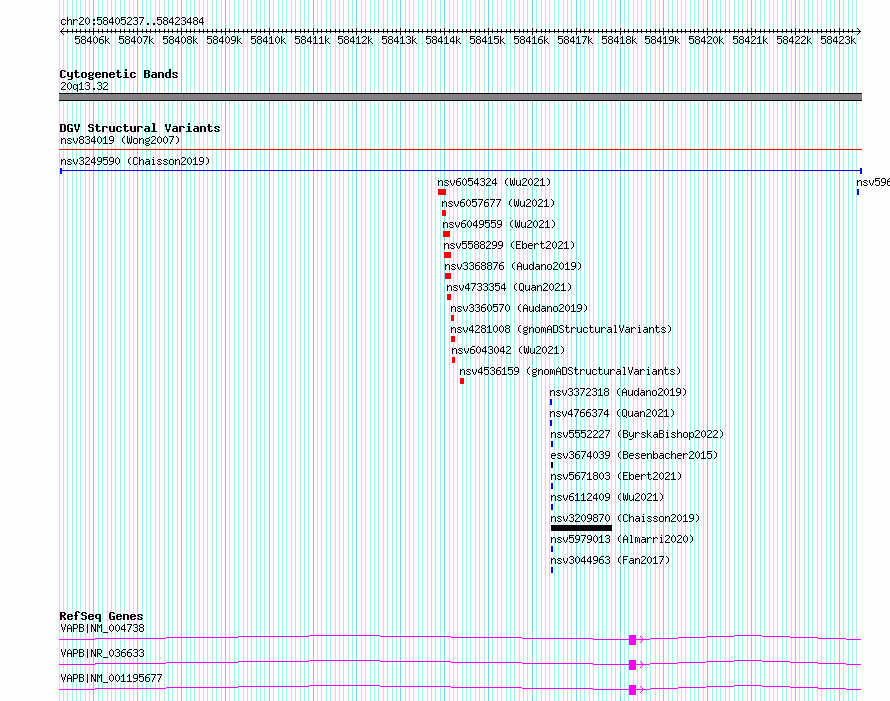Viewport: 890px width, 701px height.
Task: Click the 58419k ruler tick label
Action: tap(662, 40)
